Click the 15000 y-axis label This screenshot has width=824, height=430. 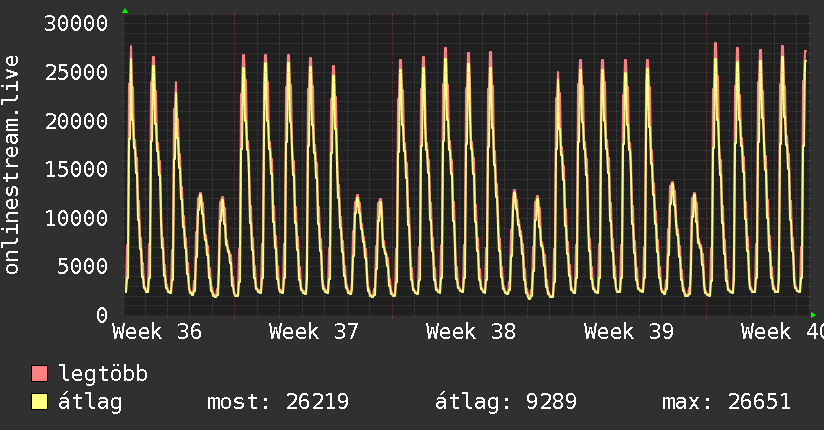(76, 170)
